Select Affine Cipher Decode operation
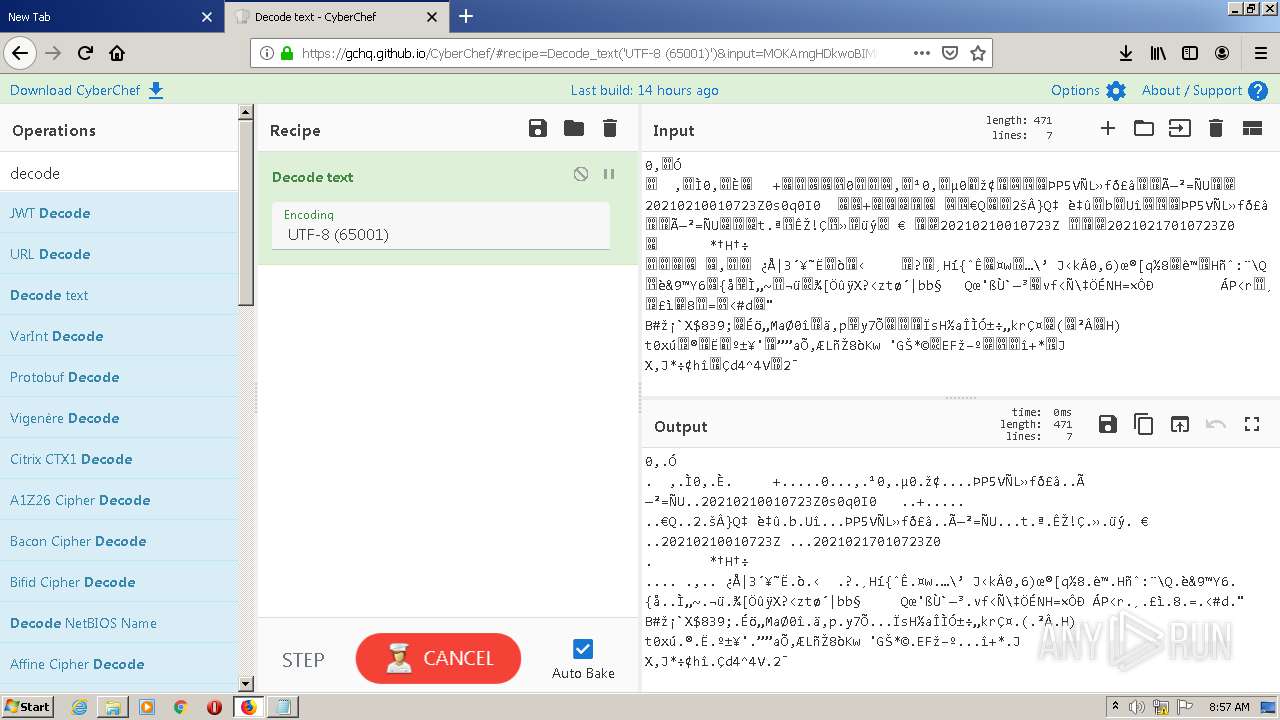The image size is (1280, 720). pyautogui.click(x=119, y=664)
